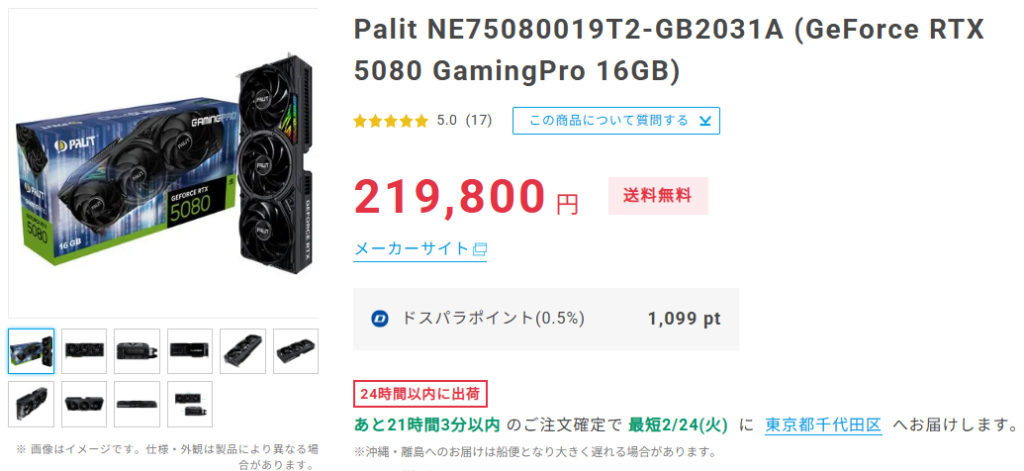The height and width of the screenshot is (471, 1024).
Task: Change the delivery area 東京都千代田区
Action: click(x=824, y=425)
